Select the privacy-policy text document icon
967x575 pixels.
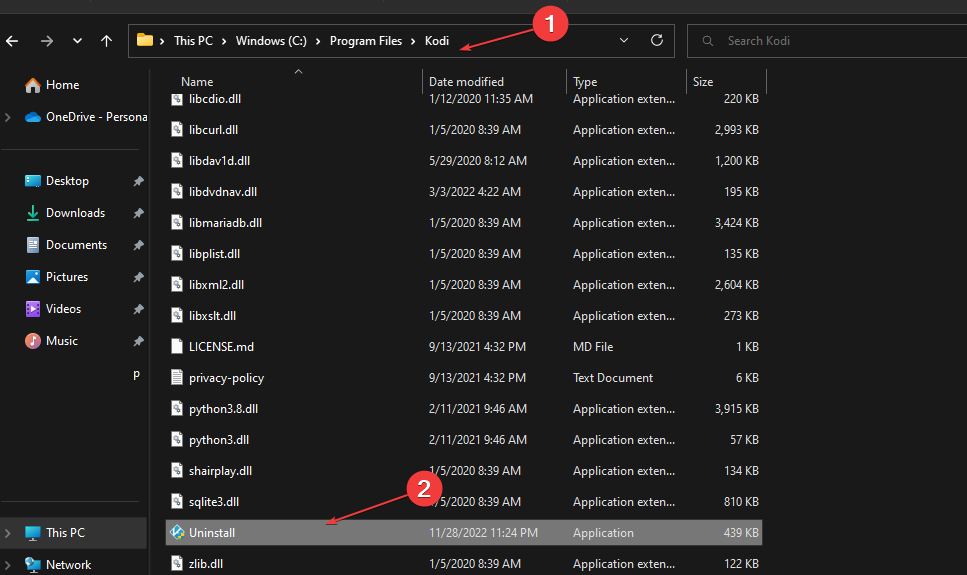point(177,378)
